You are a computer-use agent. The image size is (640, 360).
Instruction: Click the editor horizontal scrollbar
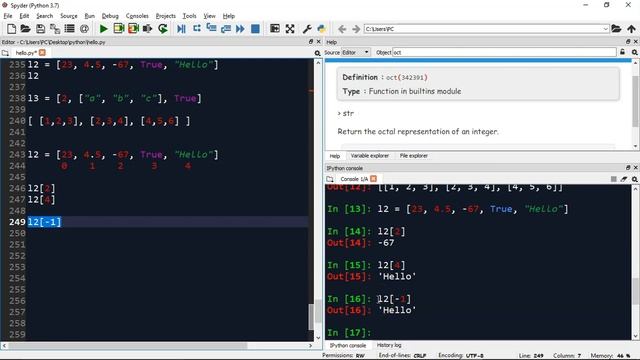(x=127, y=345)
